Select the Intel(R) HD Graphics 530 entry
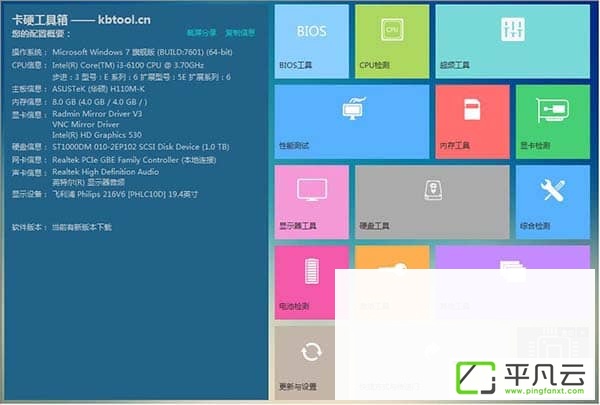 tap(97, 135)
